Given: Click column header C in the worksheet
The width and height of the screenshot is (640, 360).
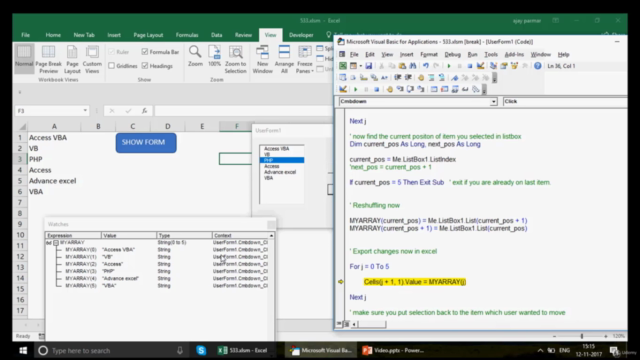Looking at the screenshot, I should pos(132,127).
